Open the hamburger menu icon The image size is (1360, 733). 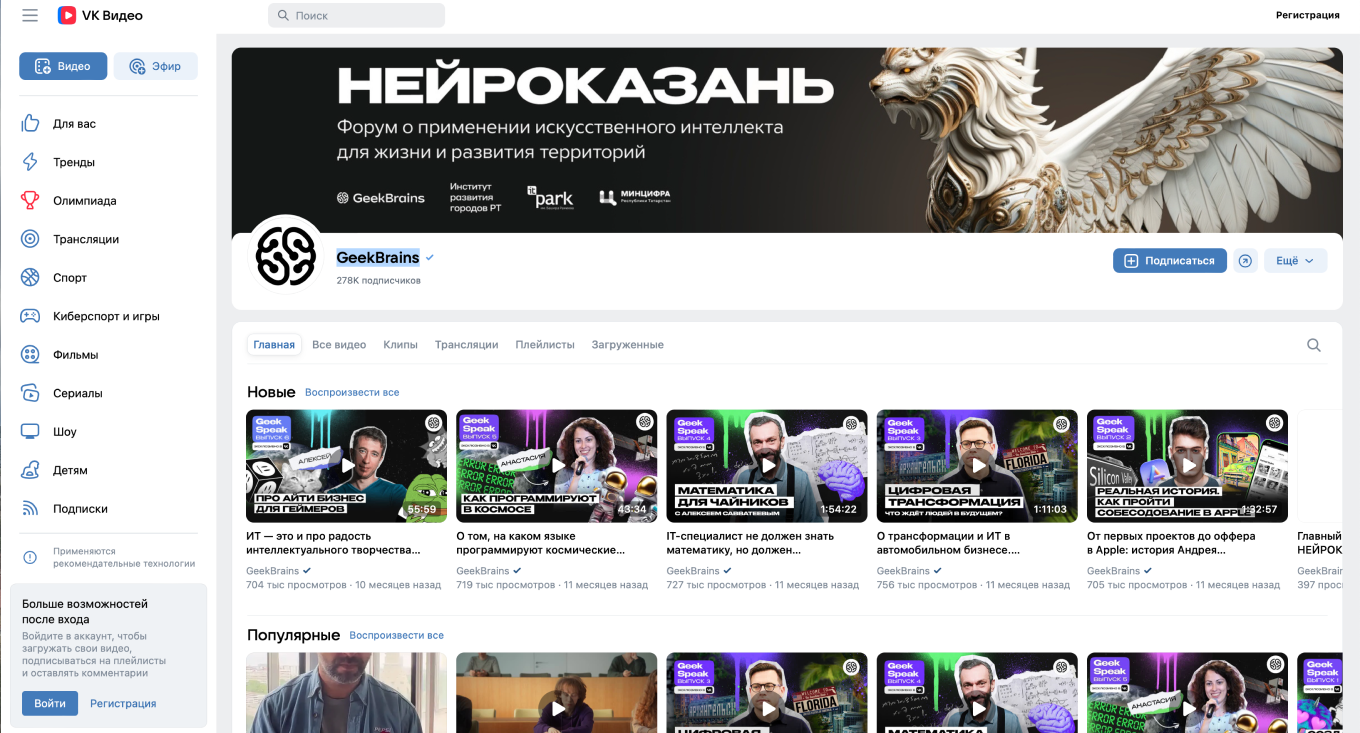point(30,15)
